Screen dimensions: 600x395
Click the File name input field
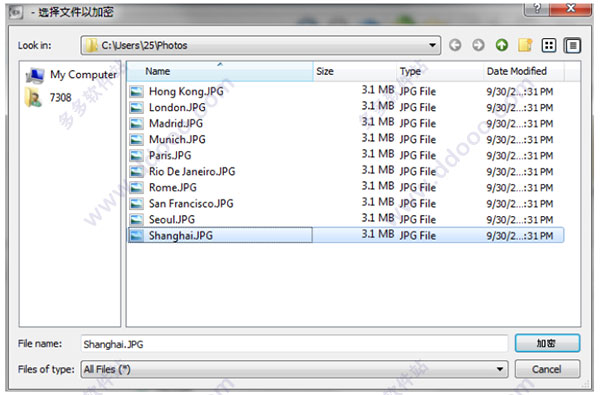294,344
